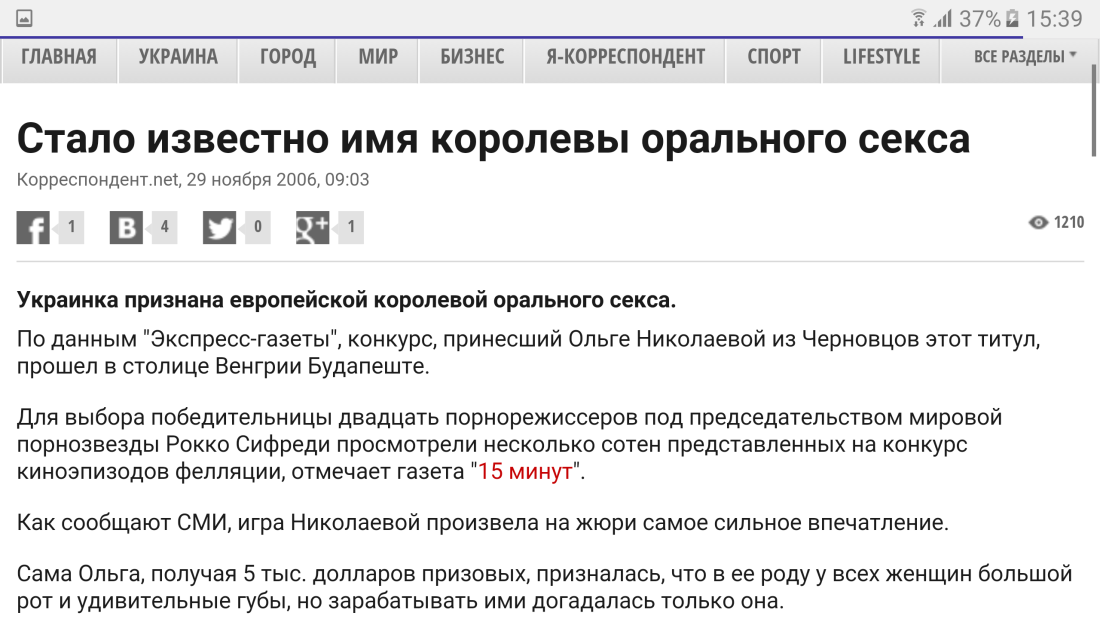Open the УКРАИНА news section

[x=177, y=58]
